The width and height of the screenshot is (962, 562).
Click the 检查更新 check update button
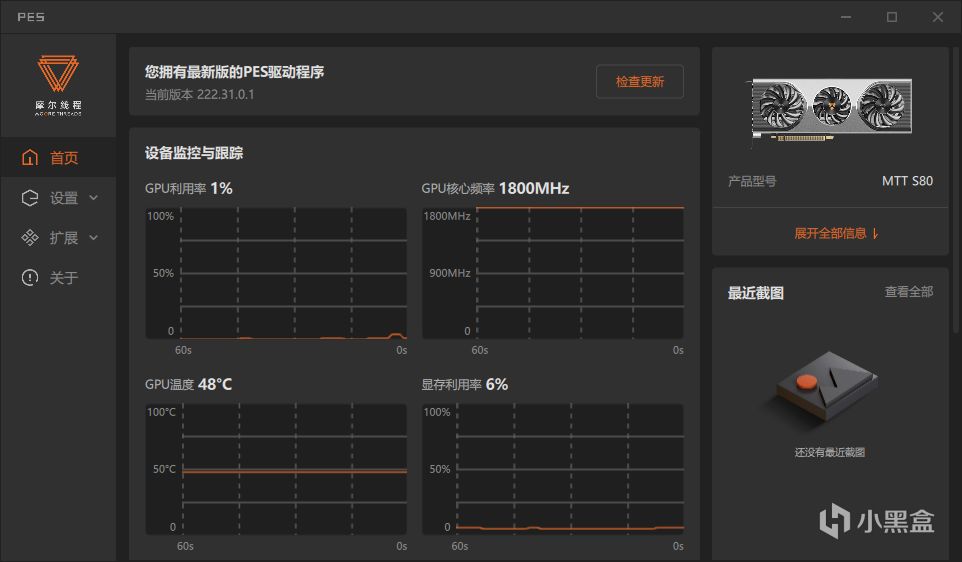point(640,82)
